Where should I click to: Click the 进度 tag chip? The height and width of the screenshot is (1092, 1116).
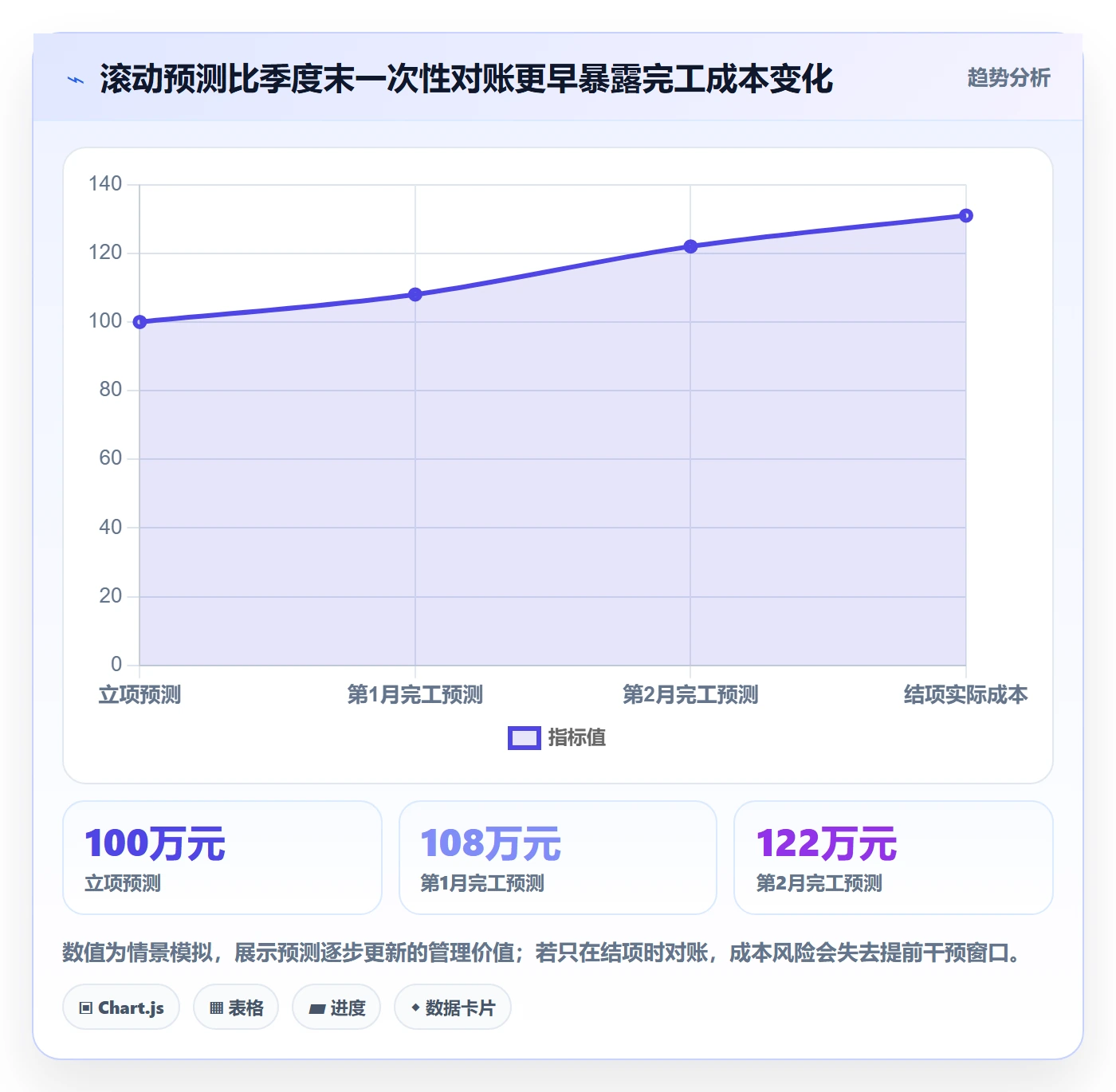click(336, 1008)
